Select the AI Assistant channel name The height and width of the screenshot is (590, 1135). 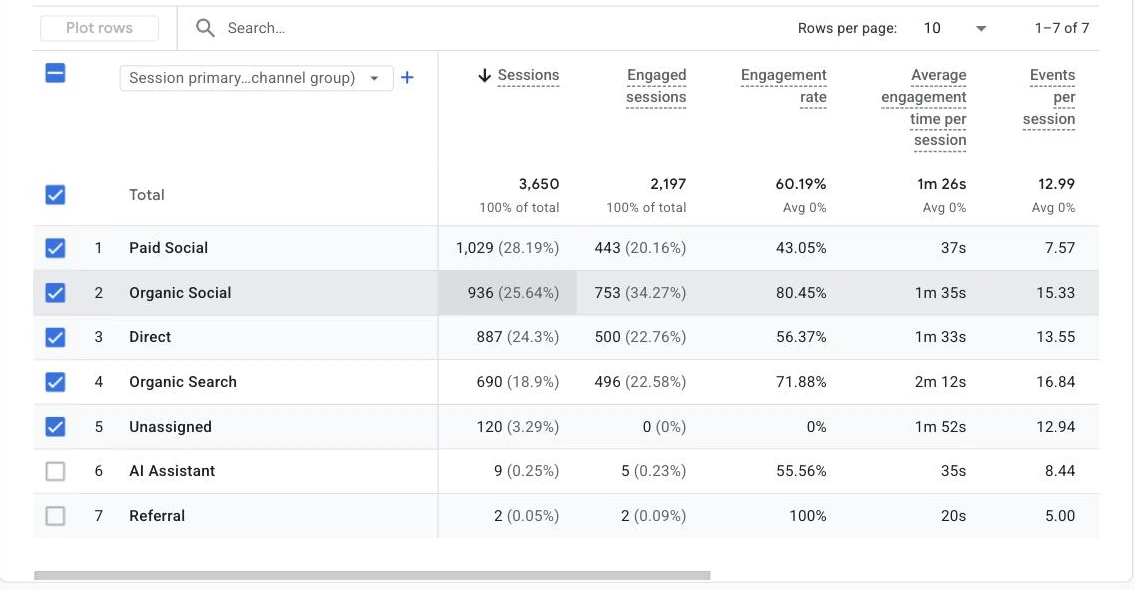coord(172,471)
